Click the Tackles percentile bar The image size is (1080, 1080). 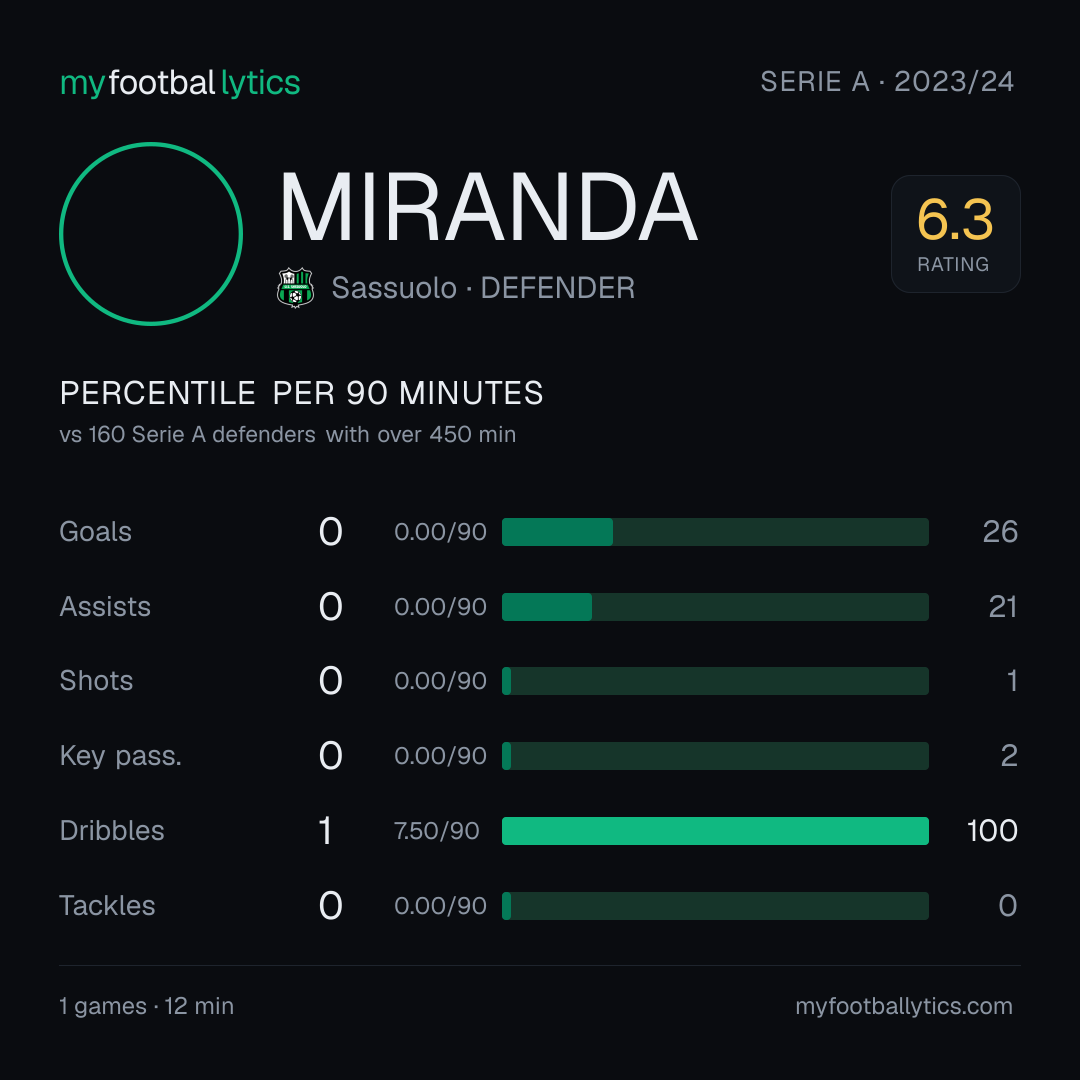(715, 906)
